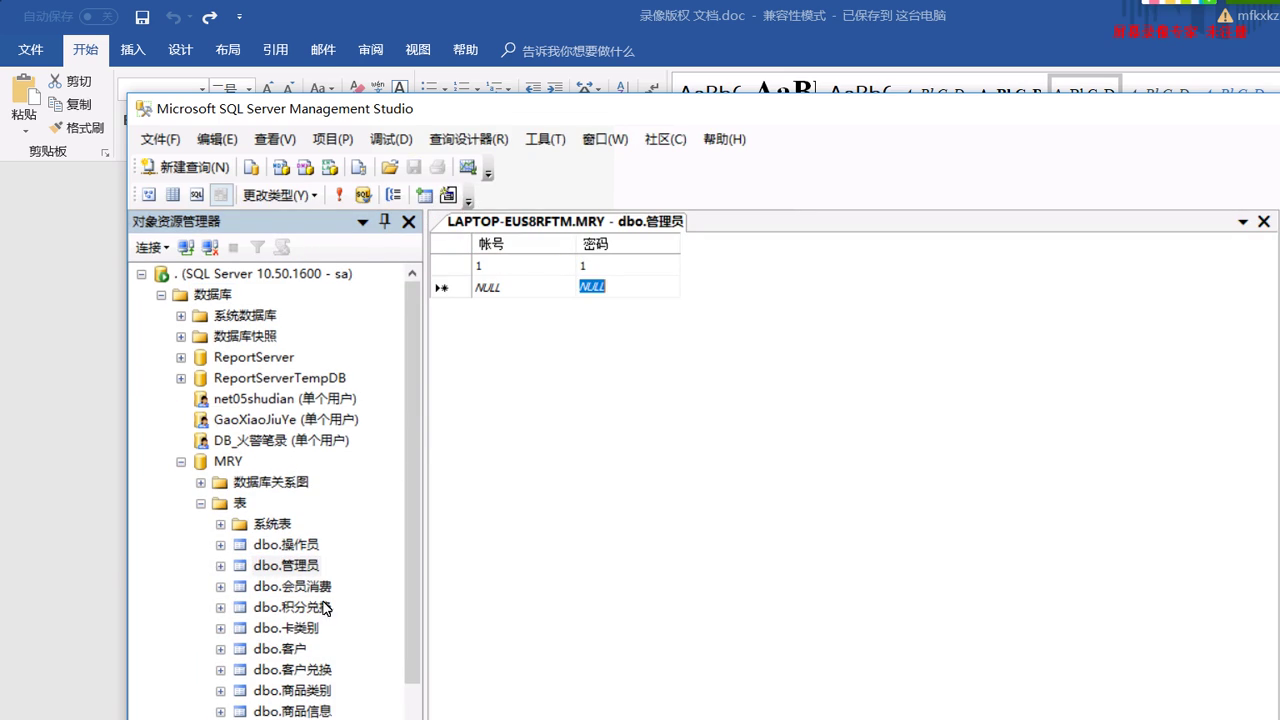Click the LAPTOP-EUS8RFTM.MRY - dbo.管理员 tab
The height and width of the screenshot is (720, 1280).
tap(565, 222)
